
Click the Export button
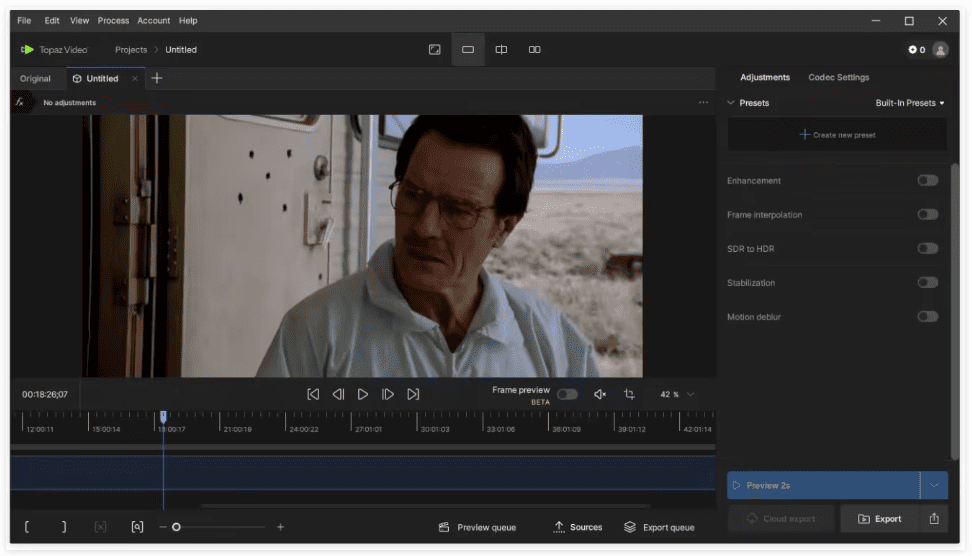coord(880,519)
